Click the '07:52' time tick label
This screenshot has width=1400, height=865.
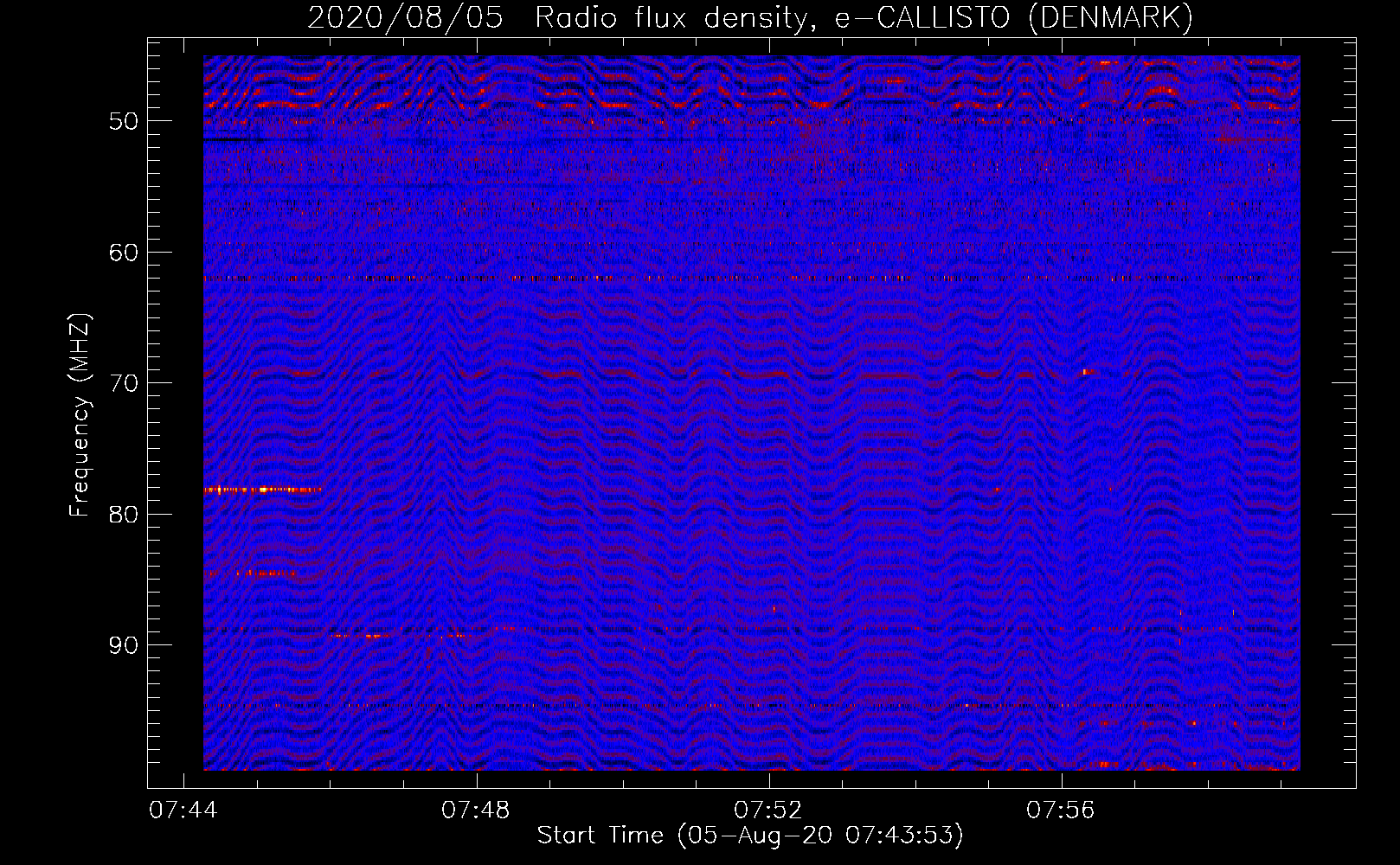click(x=767, y=811)
